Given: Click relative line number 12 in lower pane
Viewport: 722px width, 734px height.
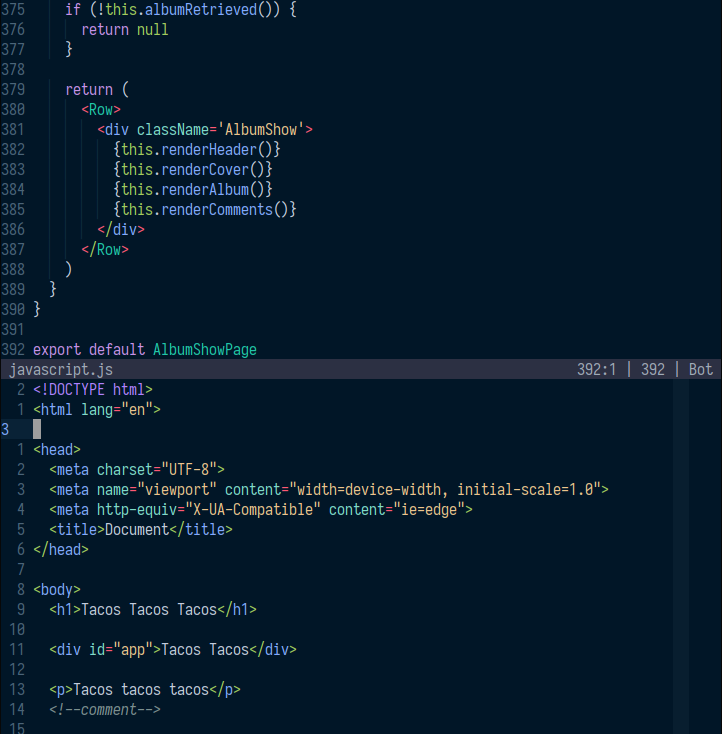Looking at the screenshot, I should pos(17,669).
